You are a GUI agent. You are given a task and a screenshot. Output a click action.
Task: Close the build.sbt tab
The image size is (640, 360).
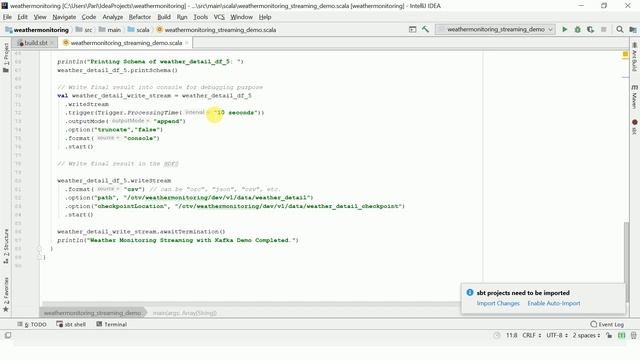point(52,42)
